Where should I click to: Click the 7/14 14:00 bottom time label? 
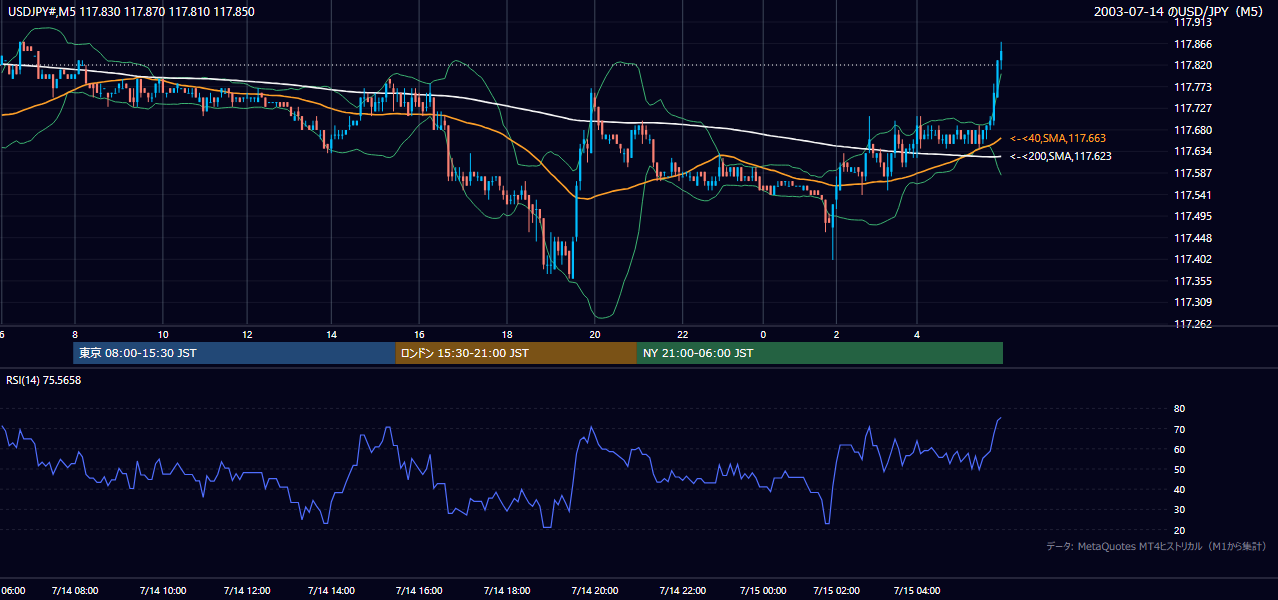tap(330, 590)
